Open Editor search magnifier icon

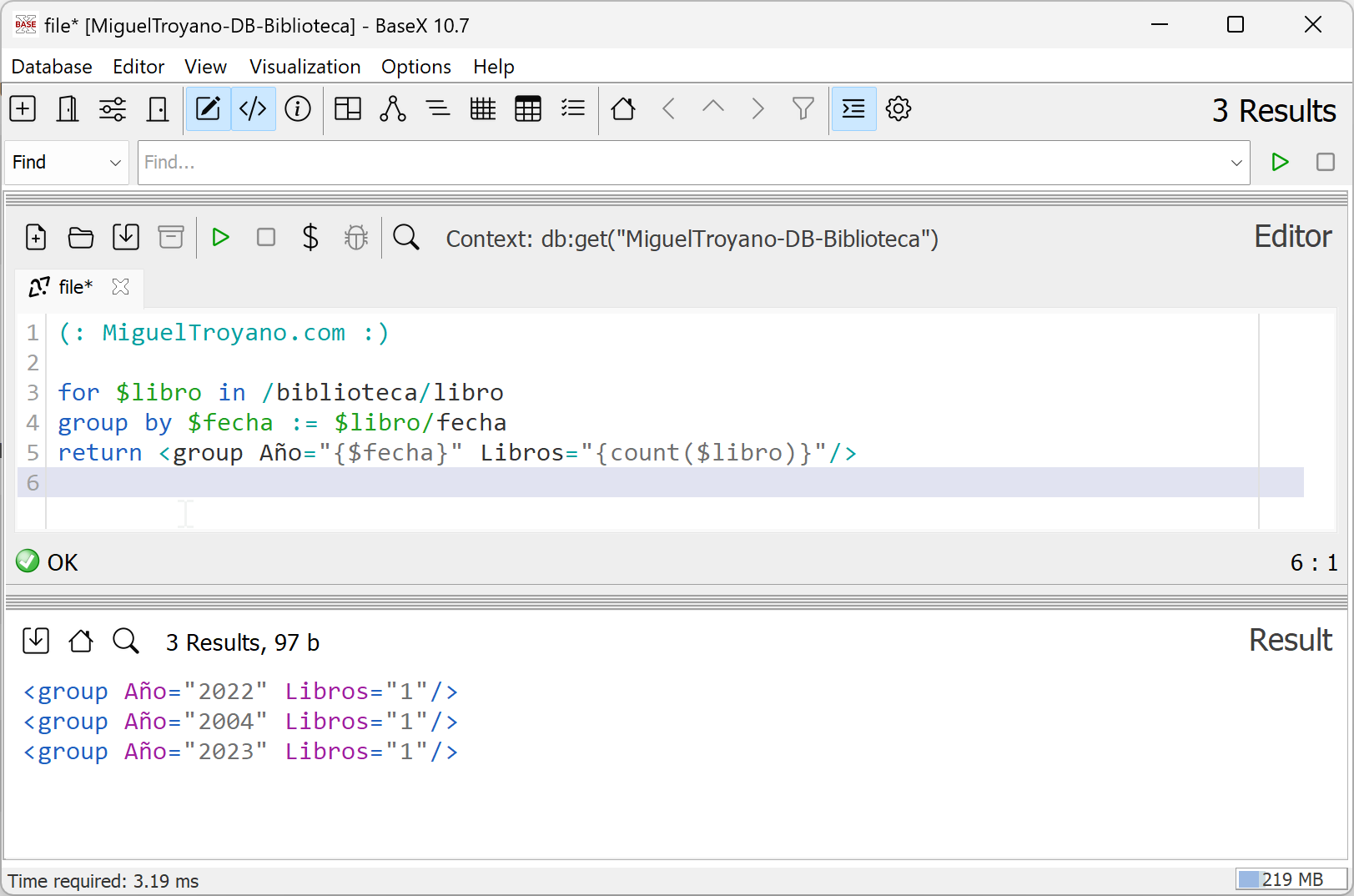406,238
